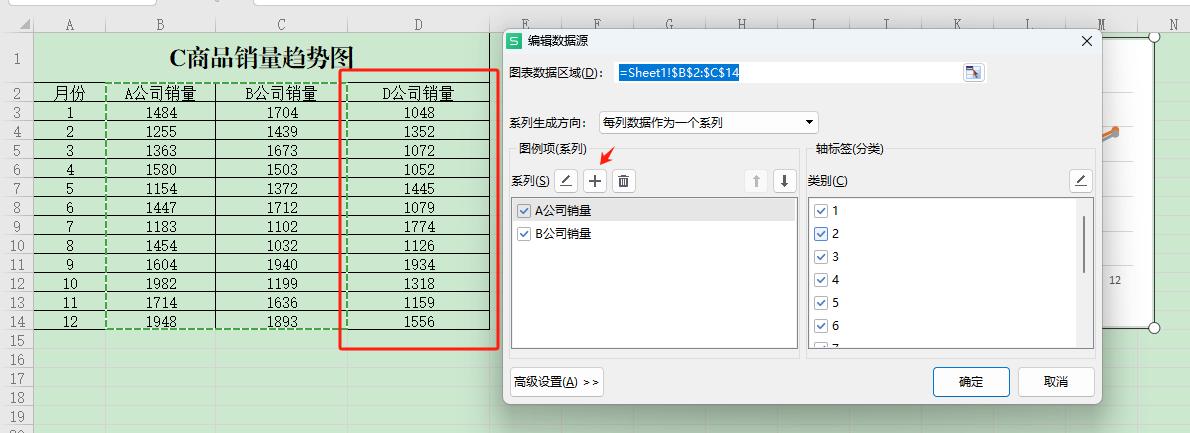Click cell with value 1318

pyautogui.click(x=418, y=283)
